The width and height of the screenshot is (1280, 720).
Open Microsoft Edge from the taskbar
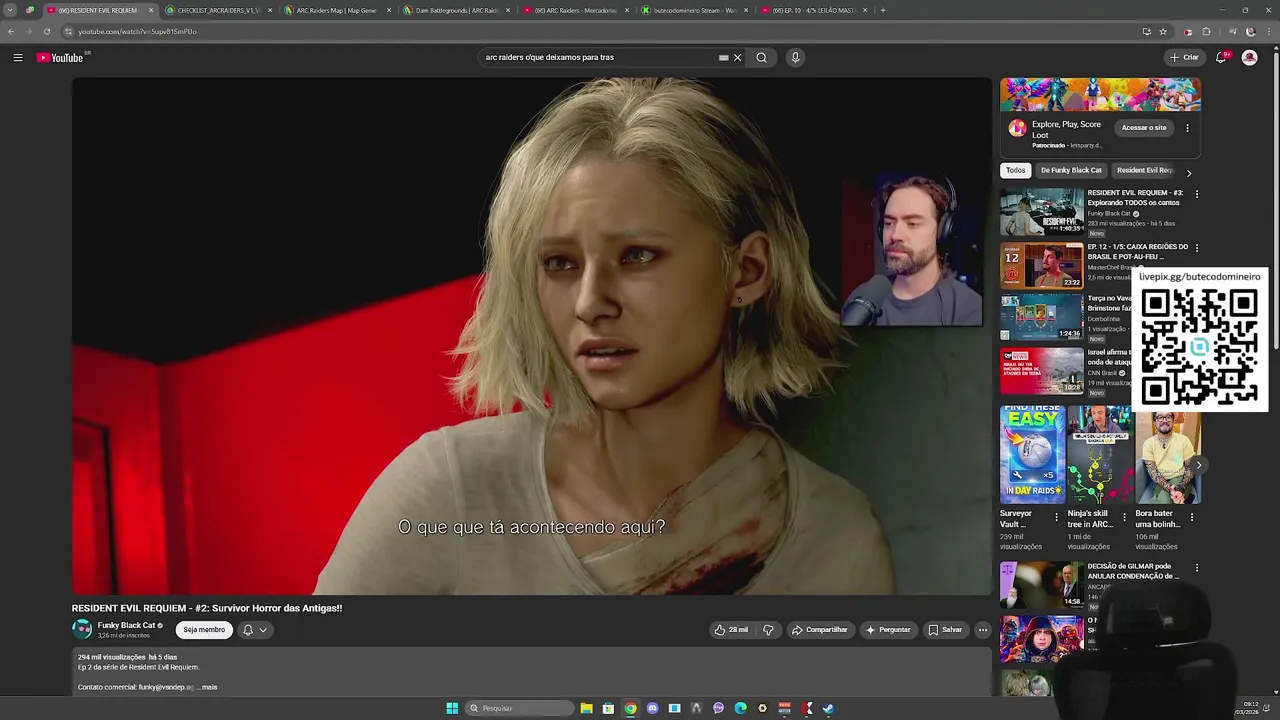[x=740, y=708]
